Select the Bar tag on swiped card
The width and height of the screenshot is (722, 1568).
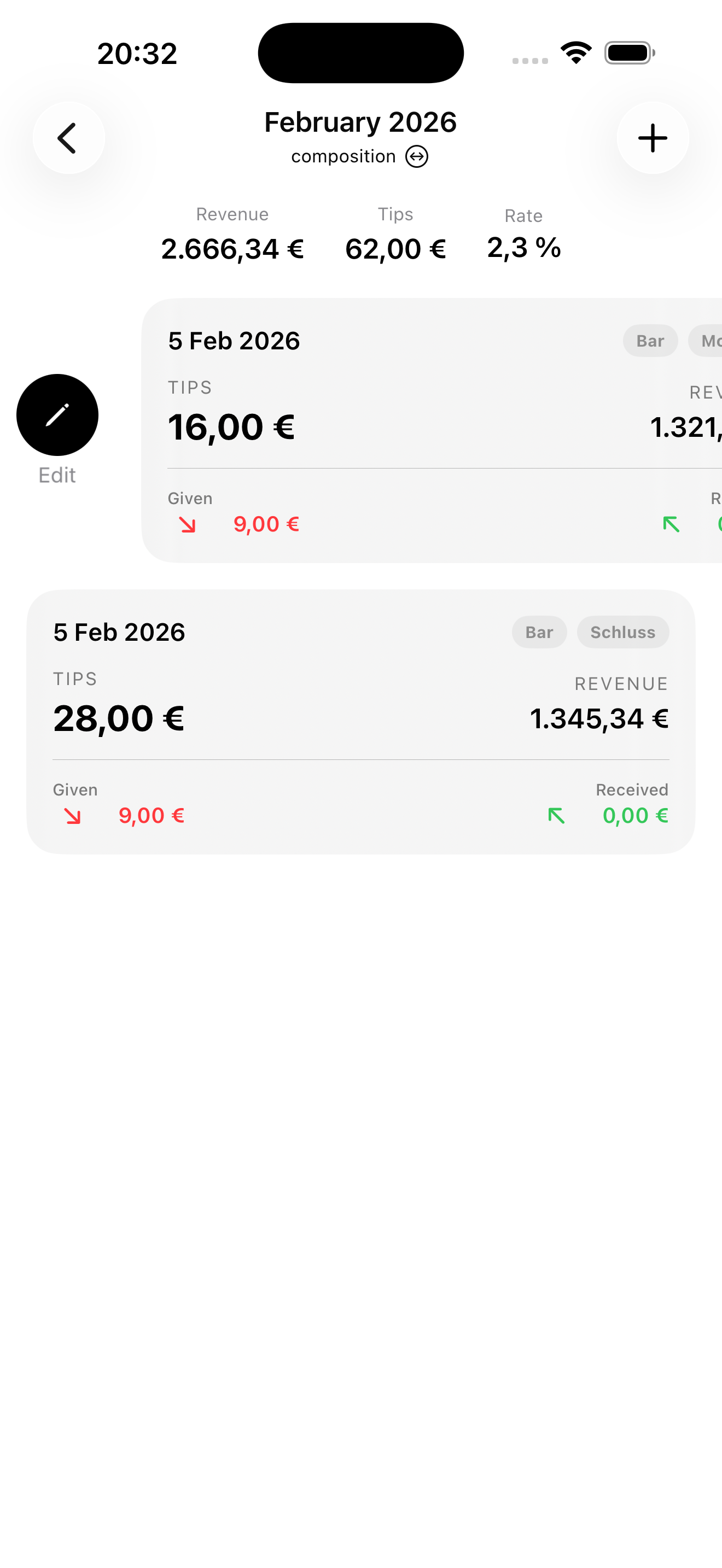(x=650, y=341)
